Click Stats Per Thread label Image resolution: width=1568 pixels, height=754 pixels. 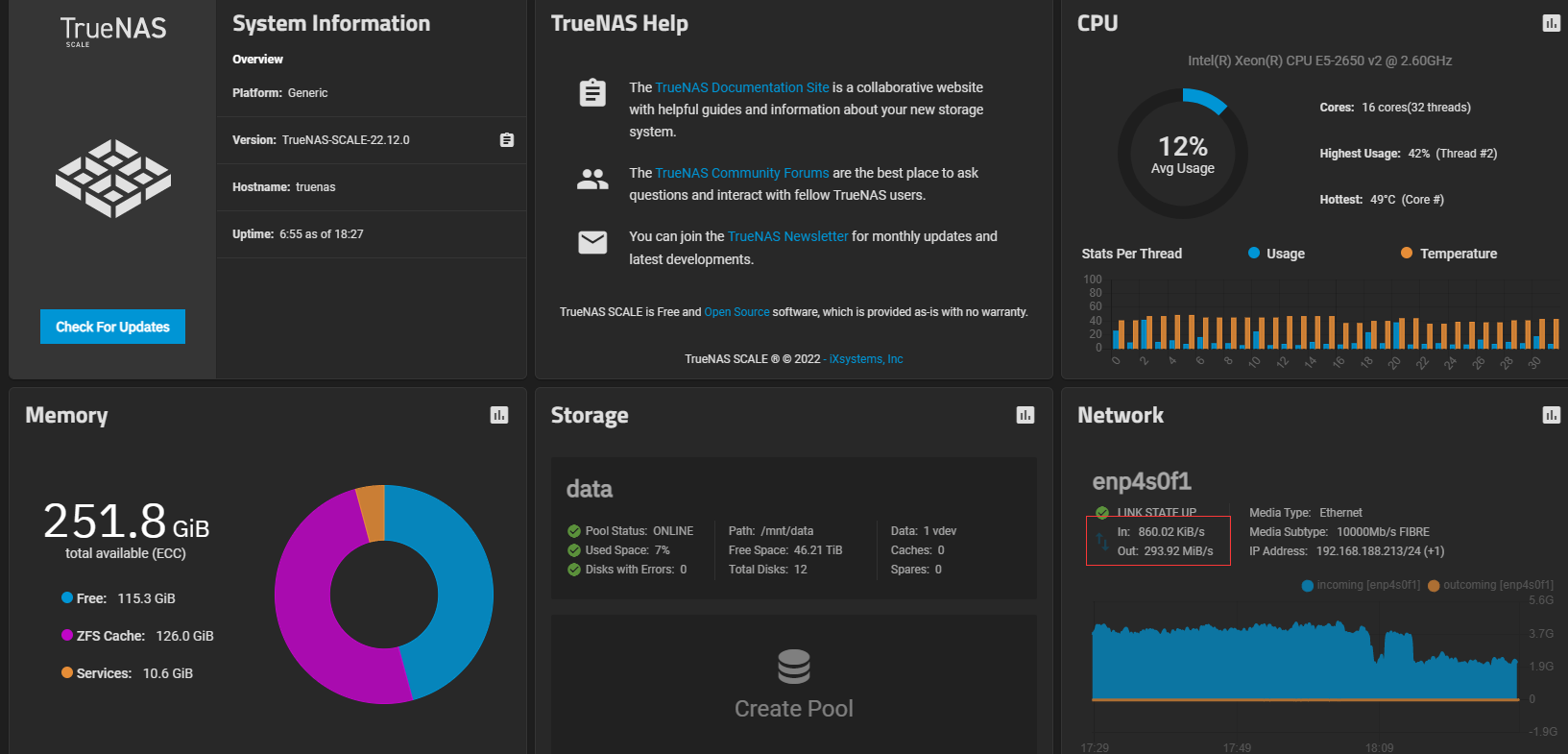click(x=1132, y=254)
